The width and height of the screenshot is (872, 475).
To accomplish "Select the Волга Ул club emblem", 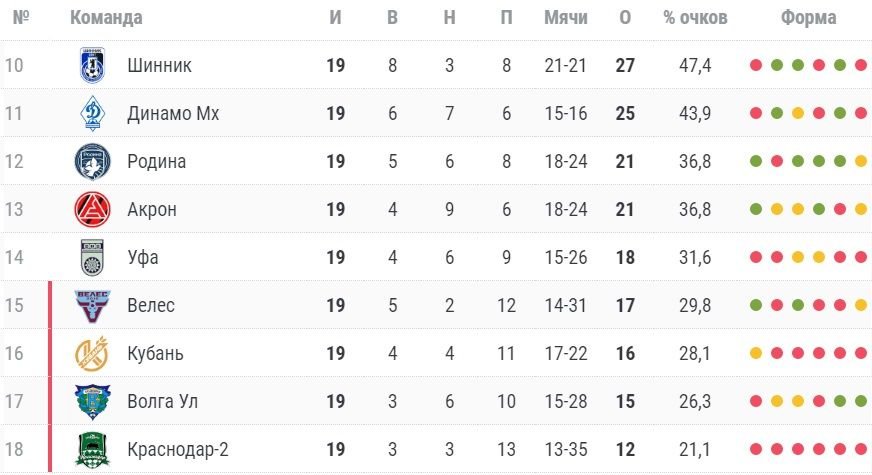I will (92, 402).
